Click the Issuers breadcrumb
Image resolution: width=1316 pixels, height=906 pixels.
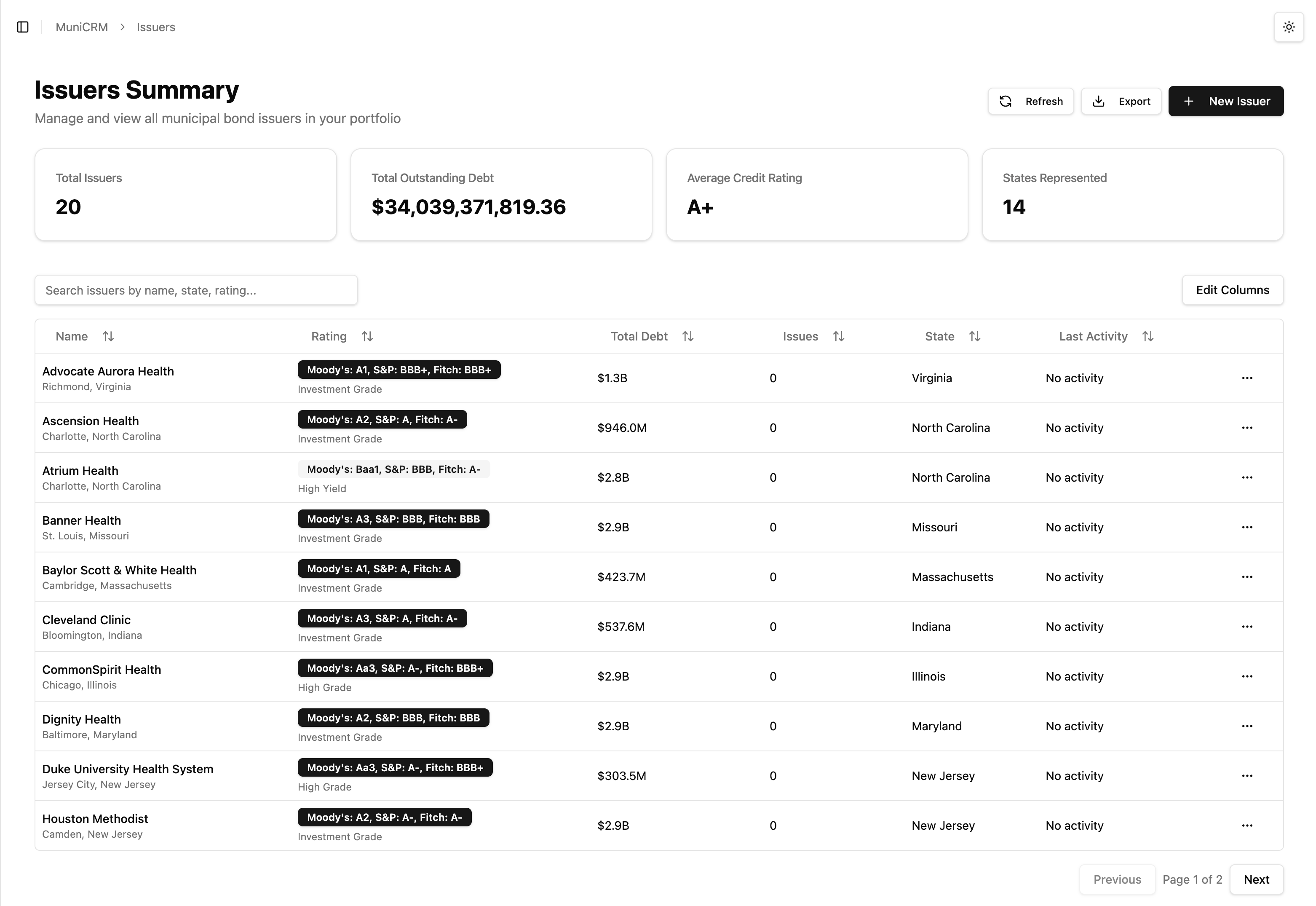coord(156,27)
